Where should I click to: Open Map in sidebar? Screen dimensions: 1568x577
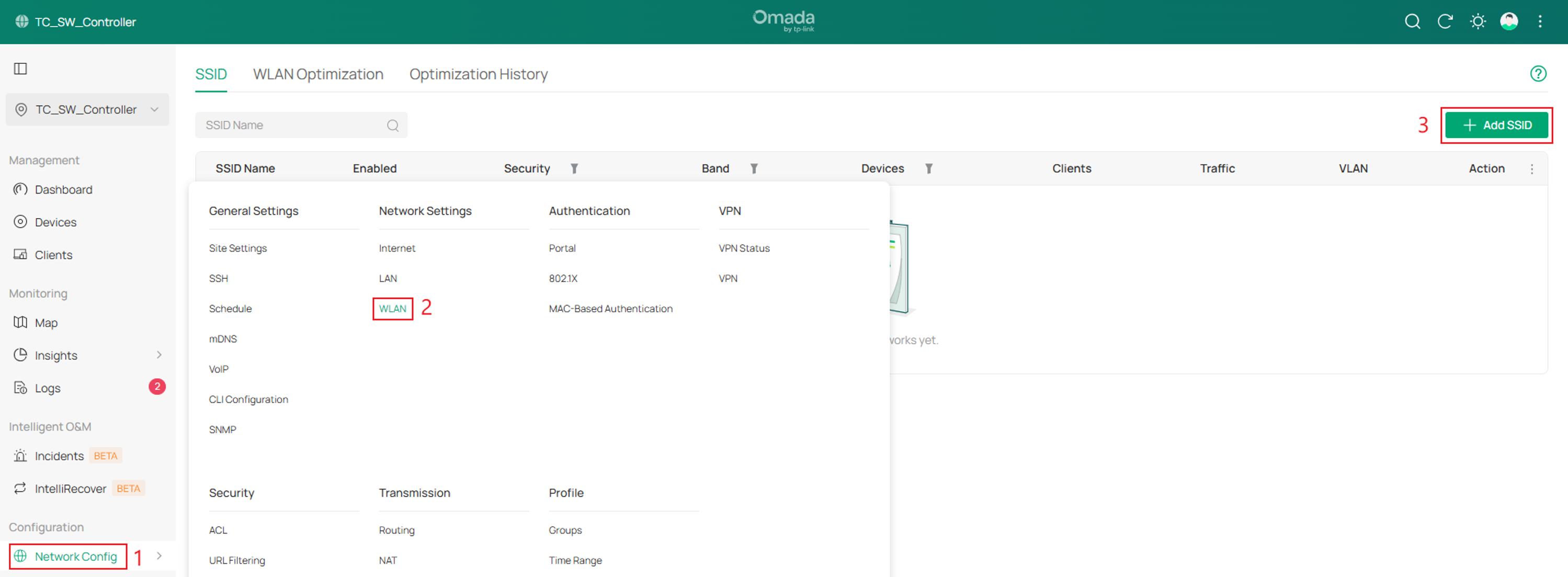coord(46,323)
